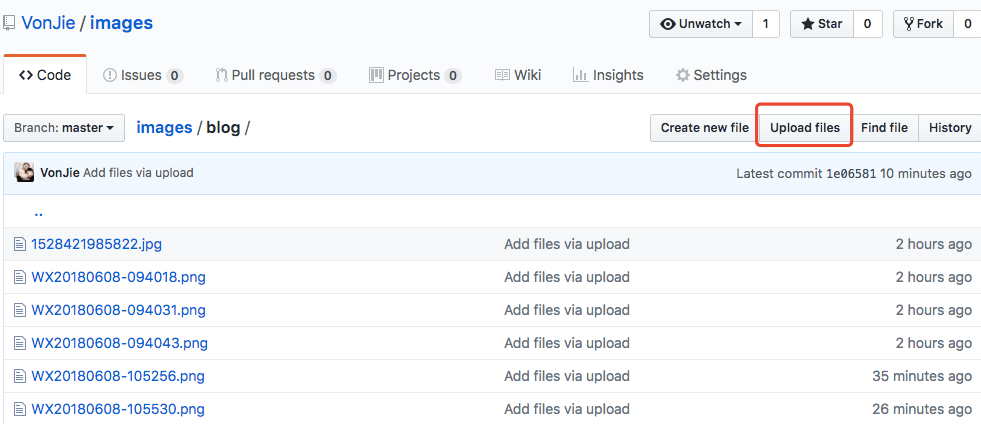Viewport: 981px width, 424px height.
Task: Click file icon beside WX20180608-094043.png
Action: pyautogui.click(x=21, y=343)
